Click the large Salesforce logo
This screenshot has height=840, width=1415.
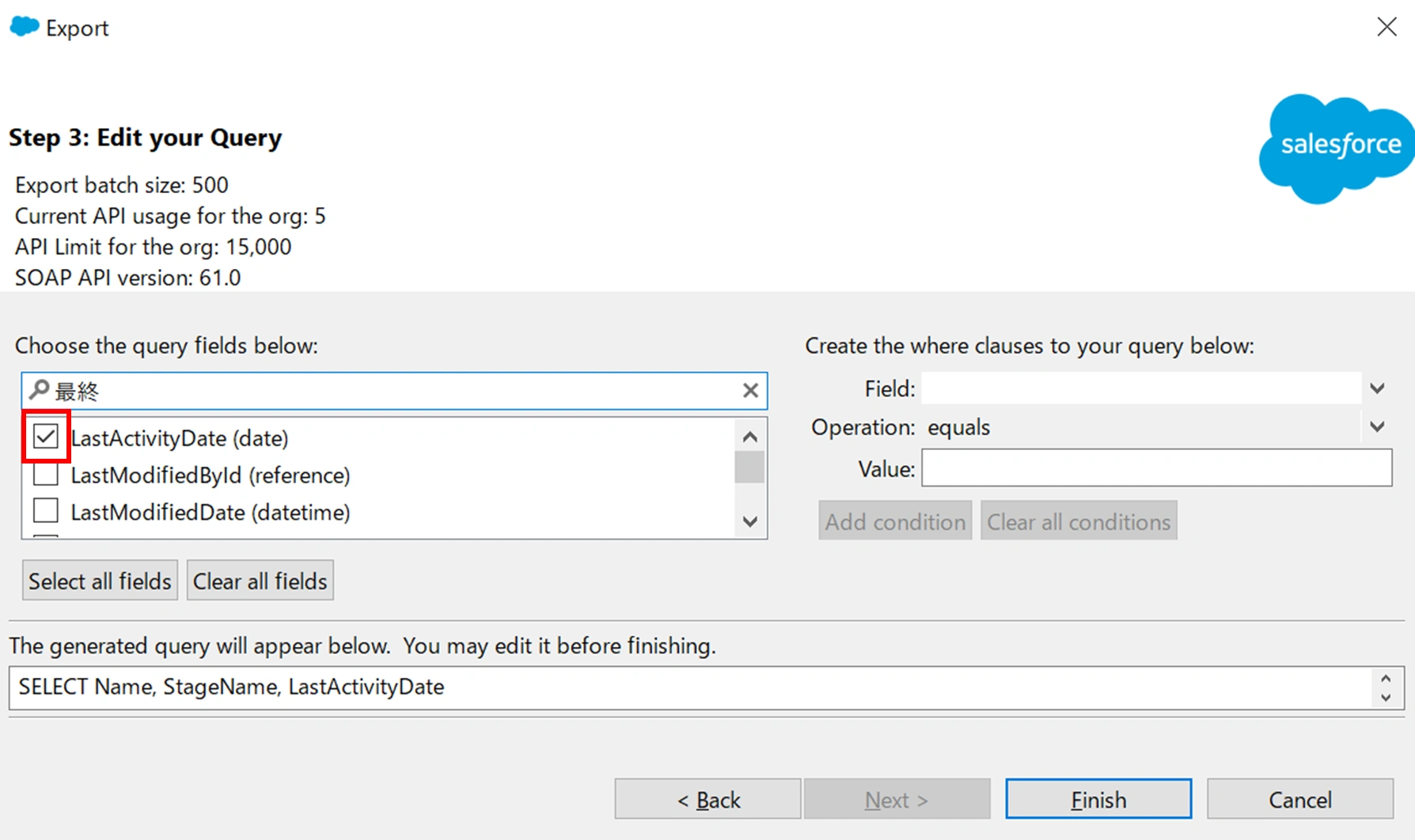click(1336, 148)
